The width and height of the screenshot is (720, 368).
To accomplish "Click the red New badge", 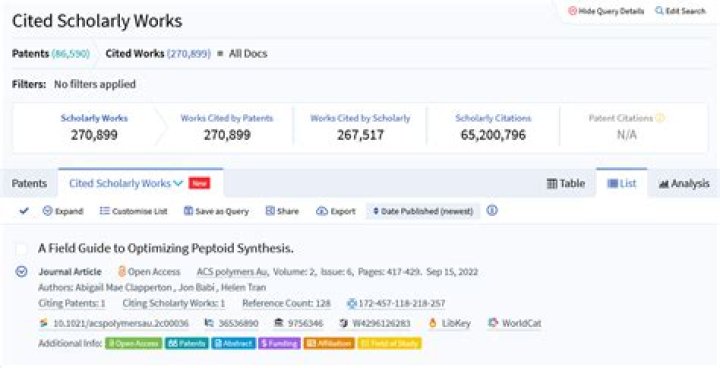I will tap(199, 183).
